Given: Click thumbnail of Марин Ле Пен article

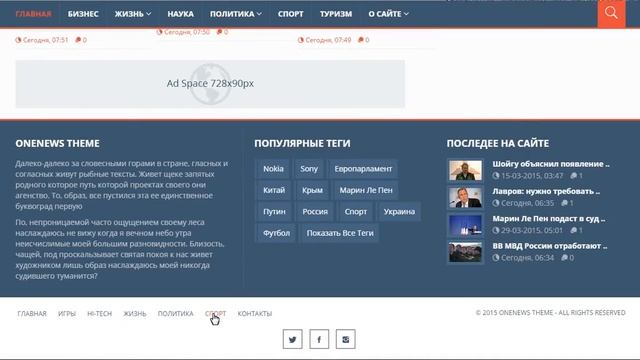Looking at the screenshot, I should [465, 225].
